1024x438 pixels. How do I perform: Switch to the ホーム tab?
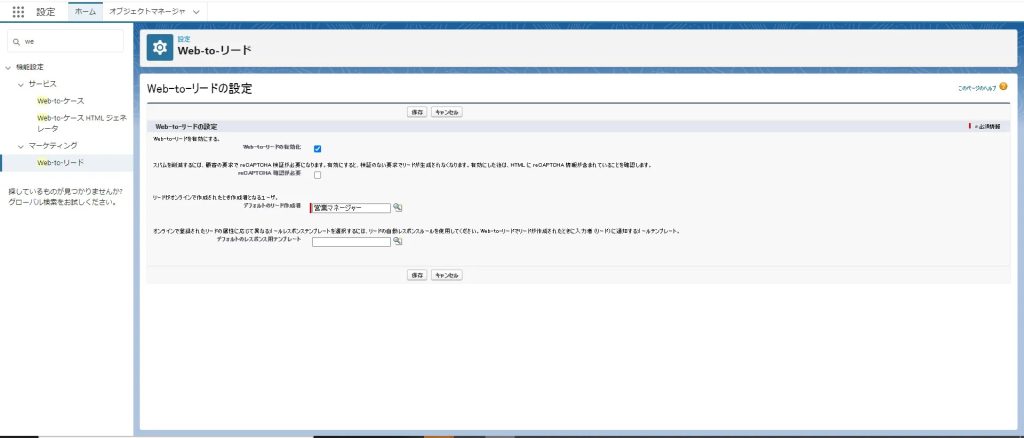(x=86, y=12)
